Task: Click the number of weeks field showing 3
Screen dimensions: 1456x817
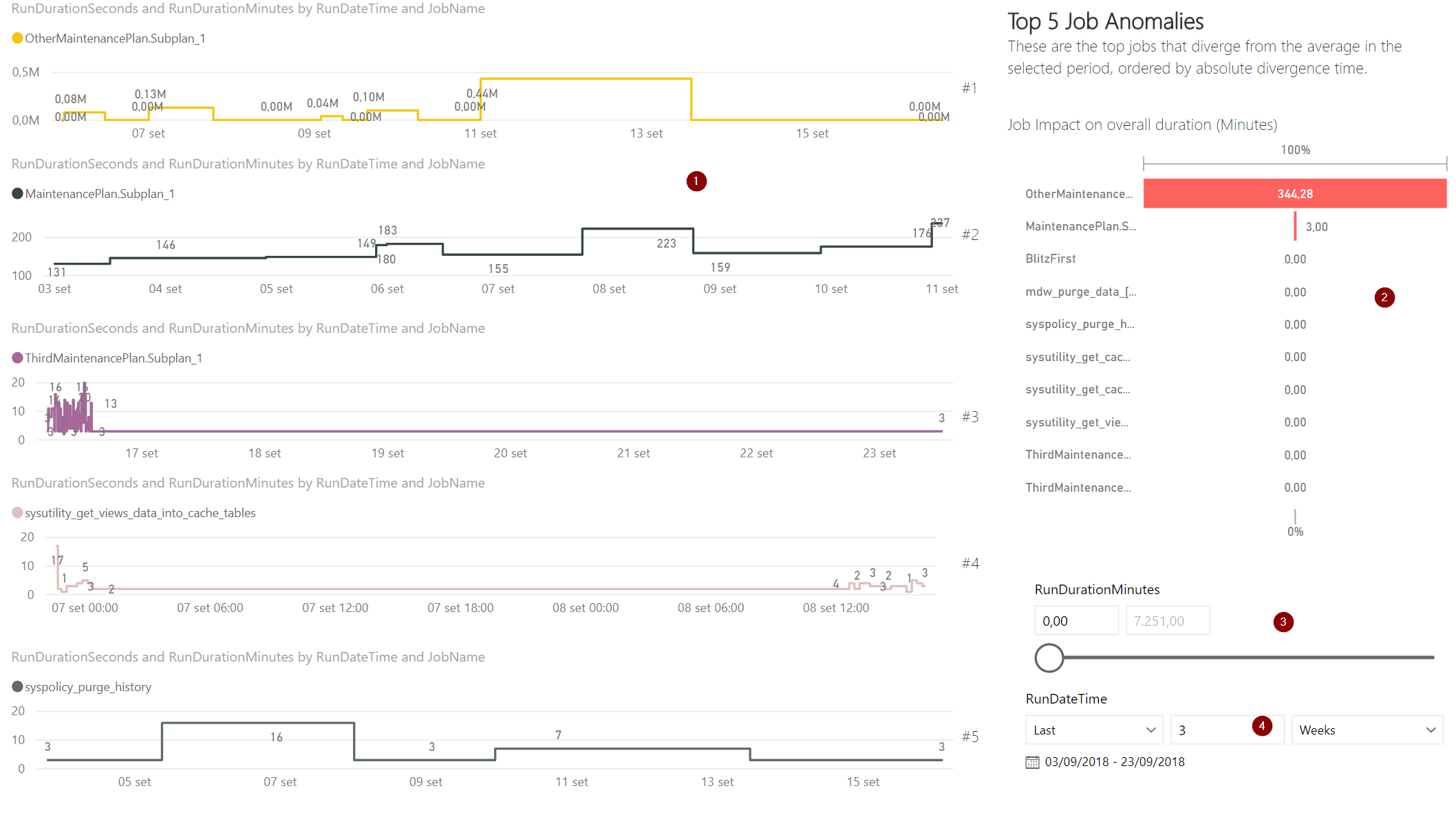Action: (1211, 730)
